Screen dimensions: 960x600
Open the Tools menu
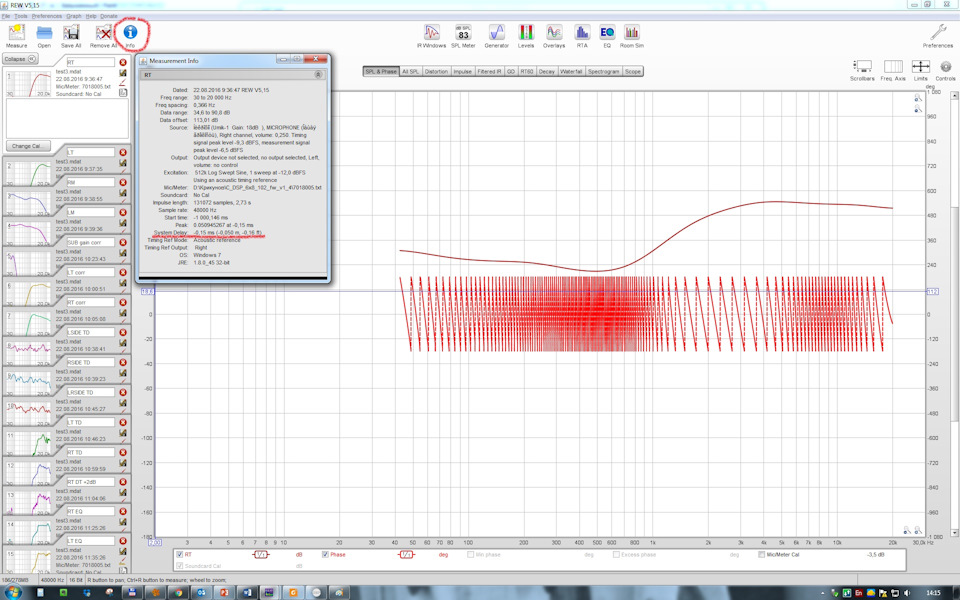[x=21, y=16]
